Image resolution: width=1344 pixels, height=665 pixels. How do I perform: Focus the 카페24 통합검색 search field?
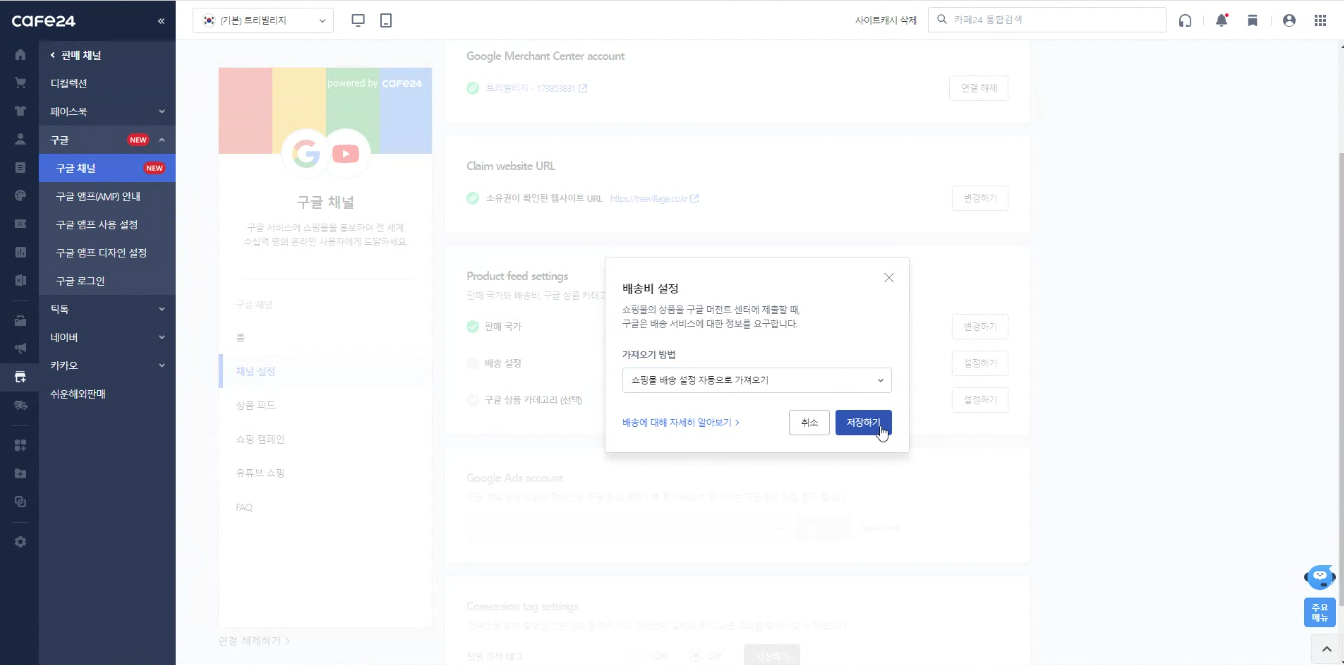tap(1047, 20)
